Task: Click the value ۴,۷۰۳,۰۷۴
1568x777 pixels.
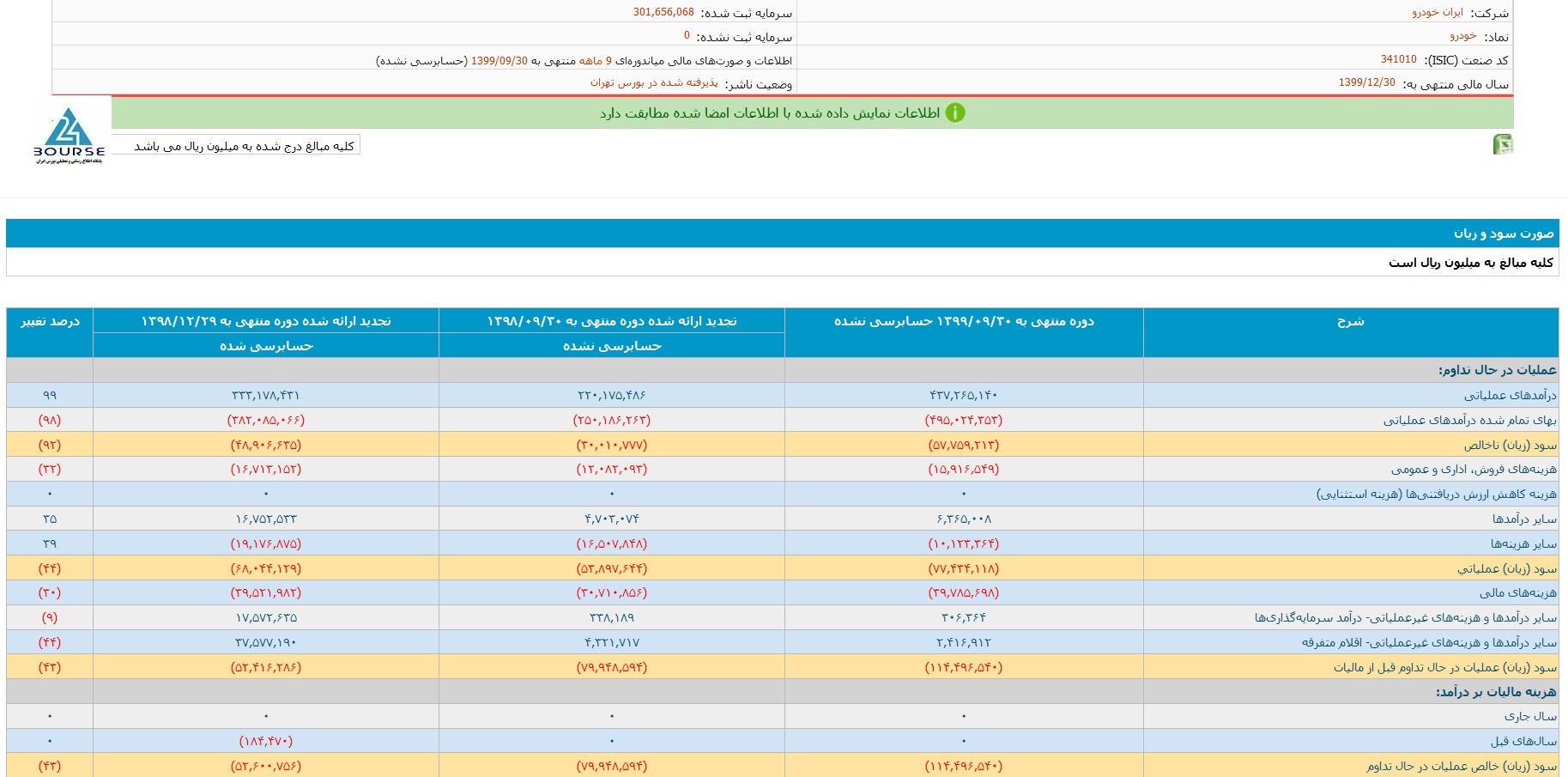Action: click(x=612, y=519)
